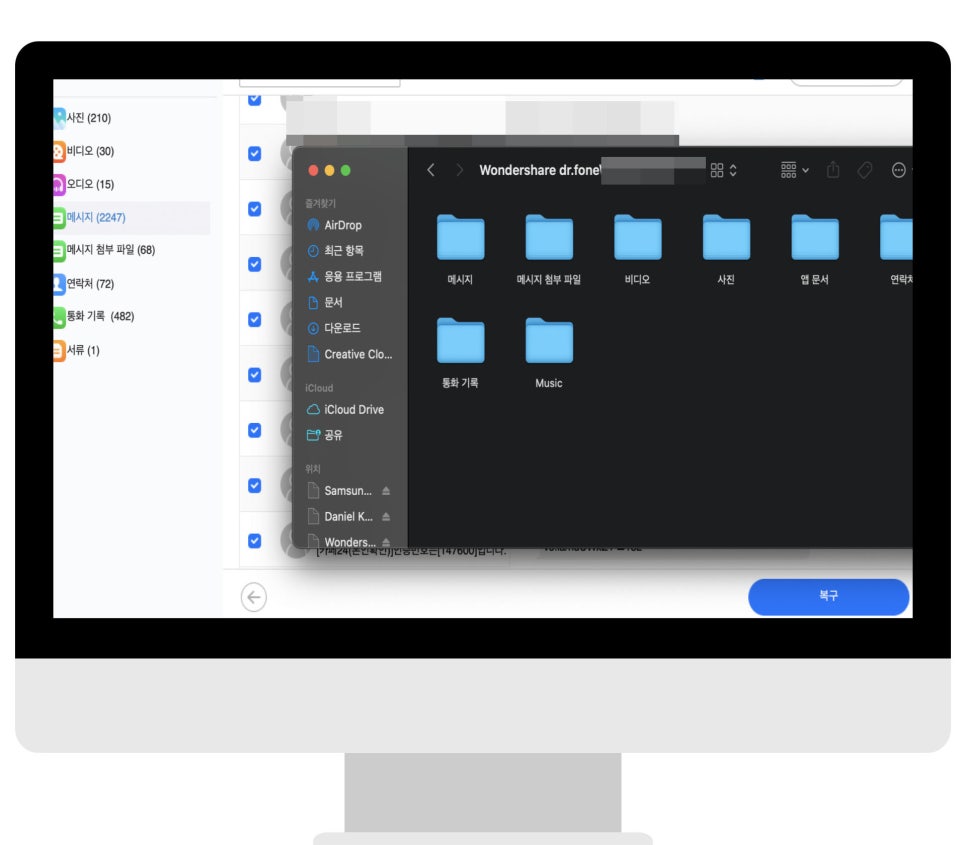This screenshot has width=966, height=845.
Task: Uncheck the second message row checkbox
Action: (x=254, y=153)
